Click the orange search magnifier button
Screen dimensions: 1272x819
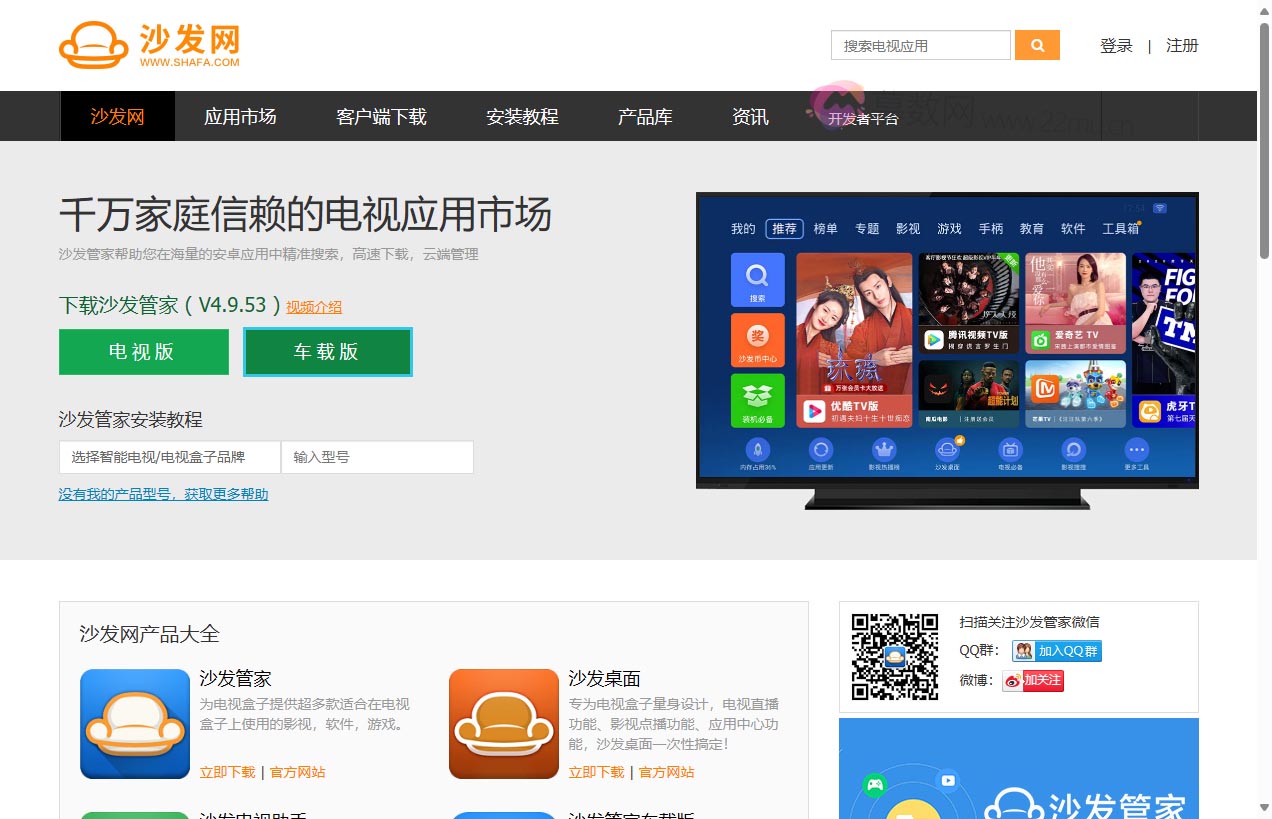pyautogui.click(x=1037, y=45)
